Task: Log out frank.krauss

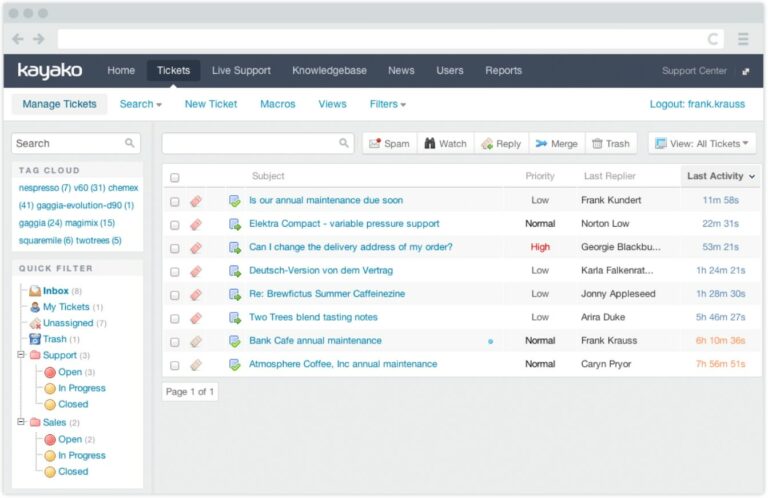Action: (697, 104)
